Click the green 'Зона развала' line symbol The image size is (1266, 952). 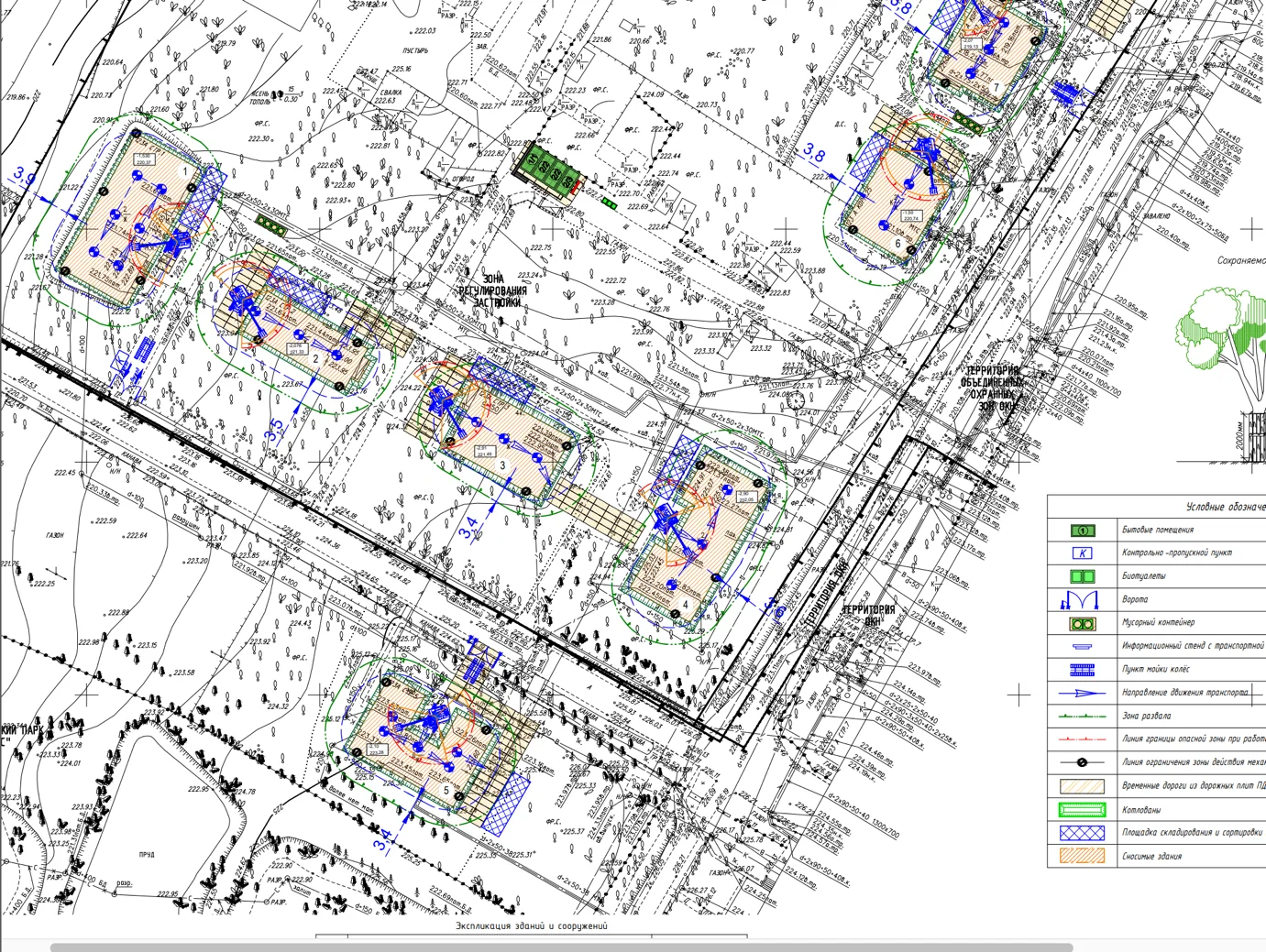(x=1082, y=717)
